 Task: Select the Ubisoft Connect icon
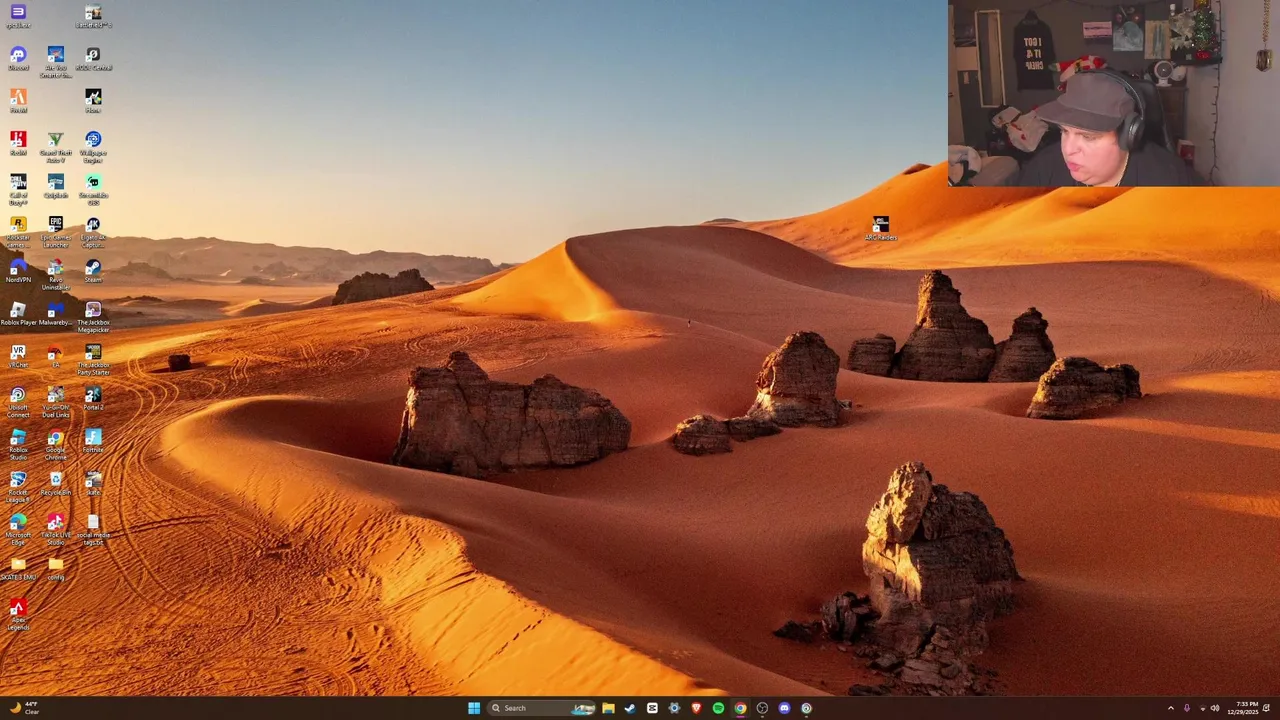click(18, 403)
